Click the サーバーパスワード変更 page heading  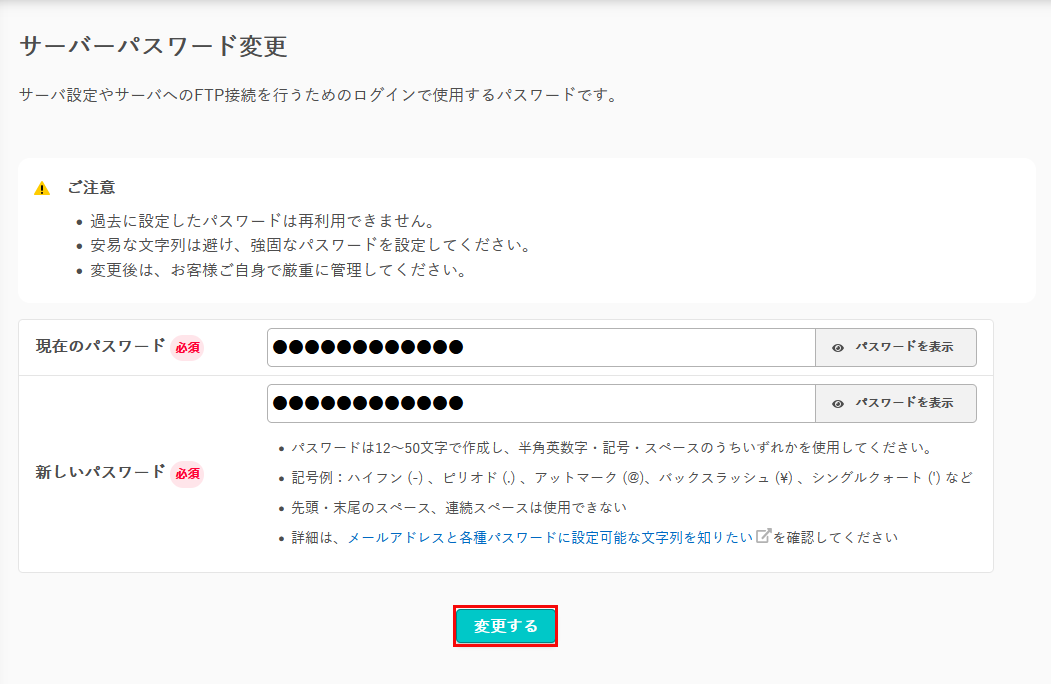coord(153,46)
